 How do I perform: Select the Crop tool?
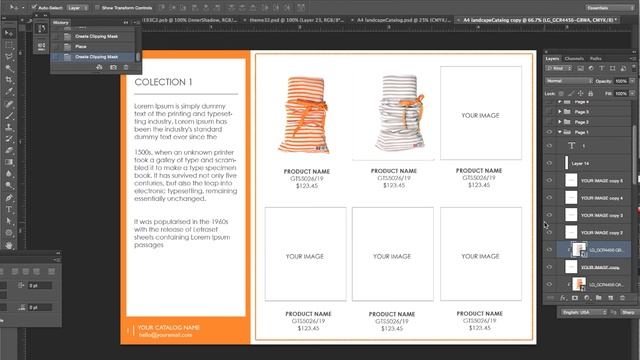(x=9, y=80)
